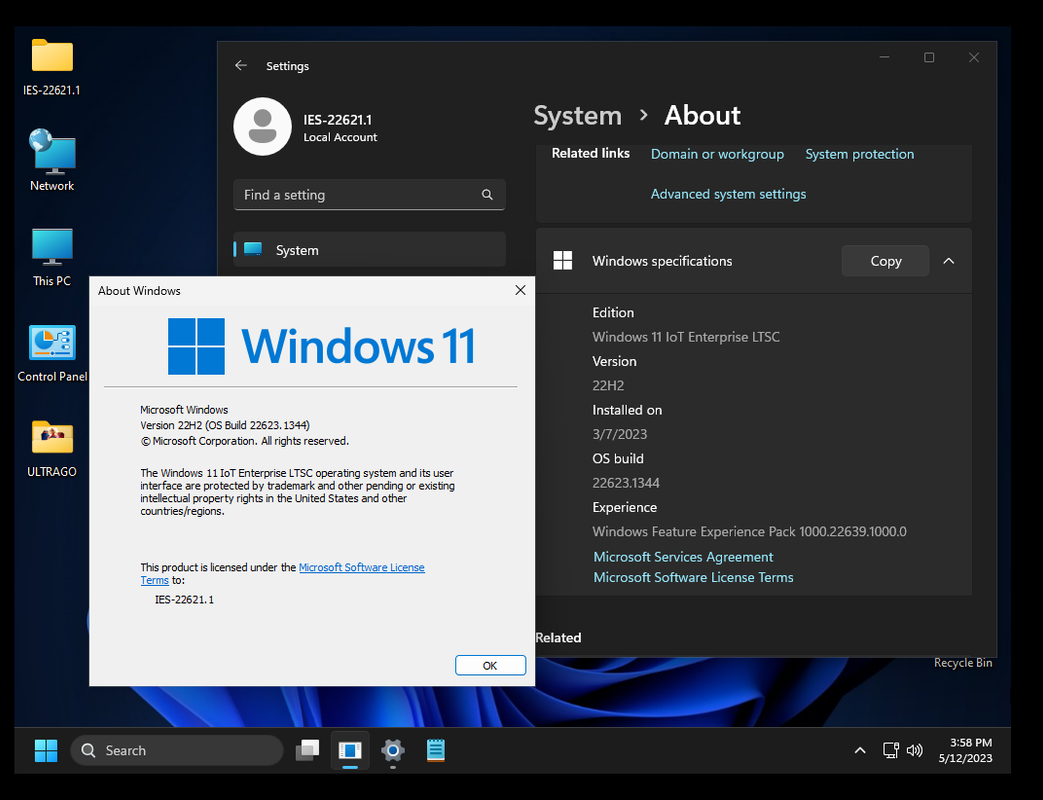Click the OS build value 22623.1344

tap(626, 483)
